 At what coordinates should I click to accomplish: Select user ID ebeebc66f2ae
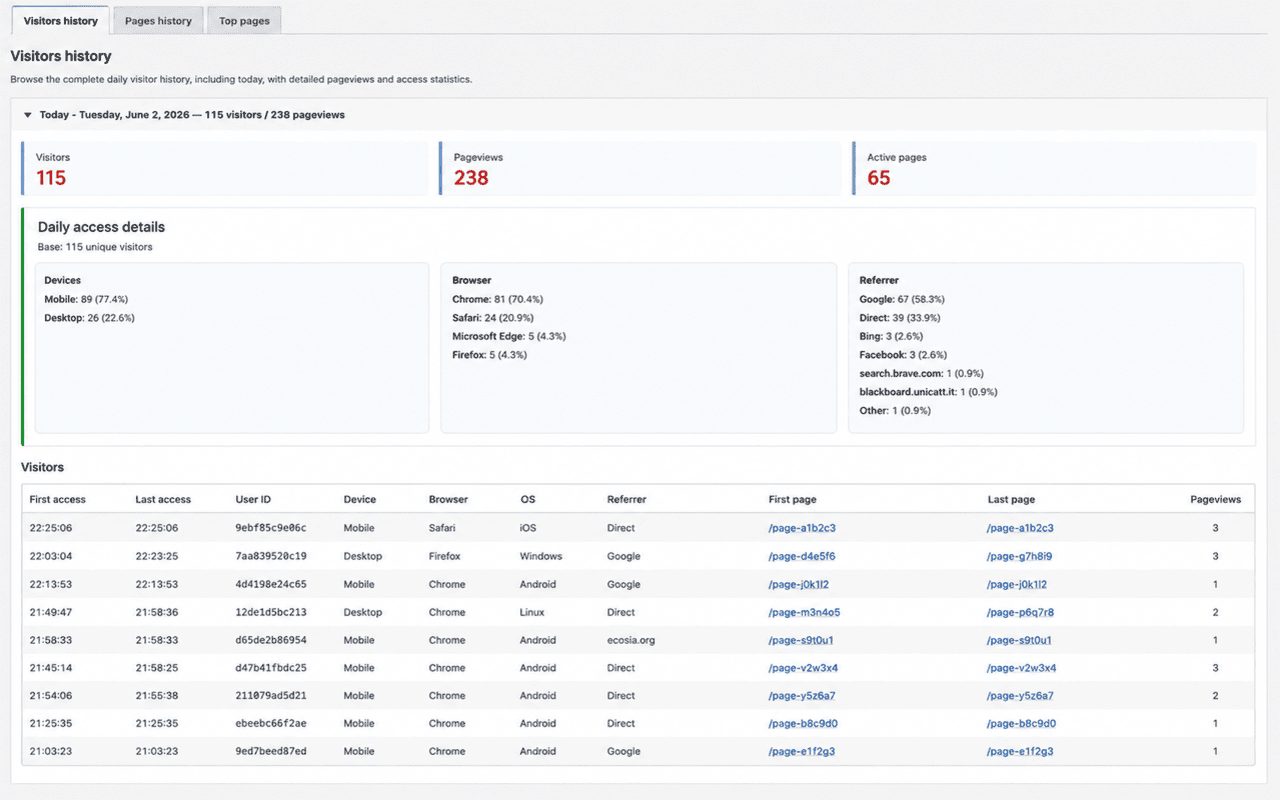pos(271,723)
